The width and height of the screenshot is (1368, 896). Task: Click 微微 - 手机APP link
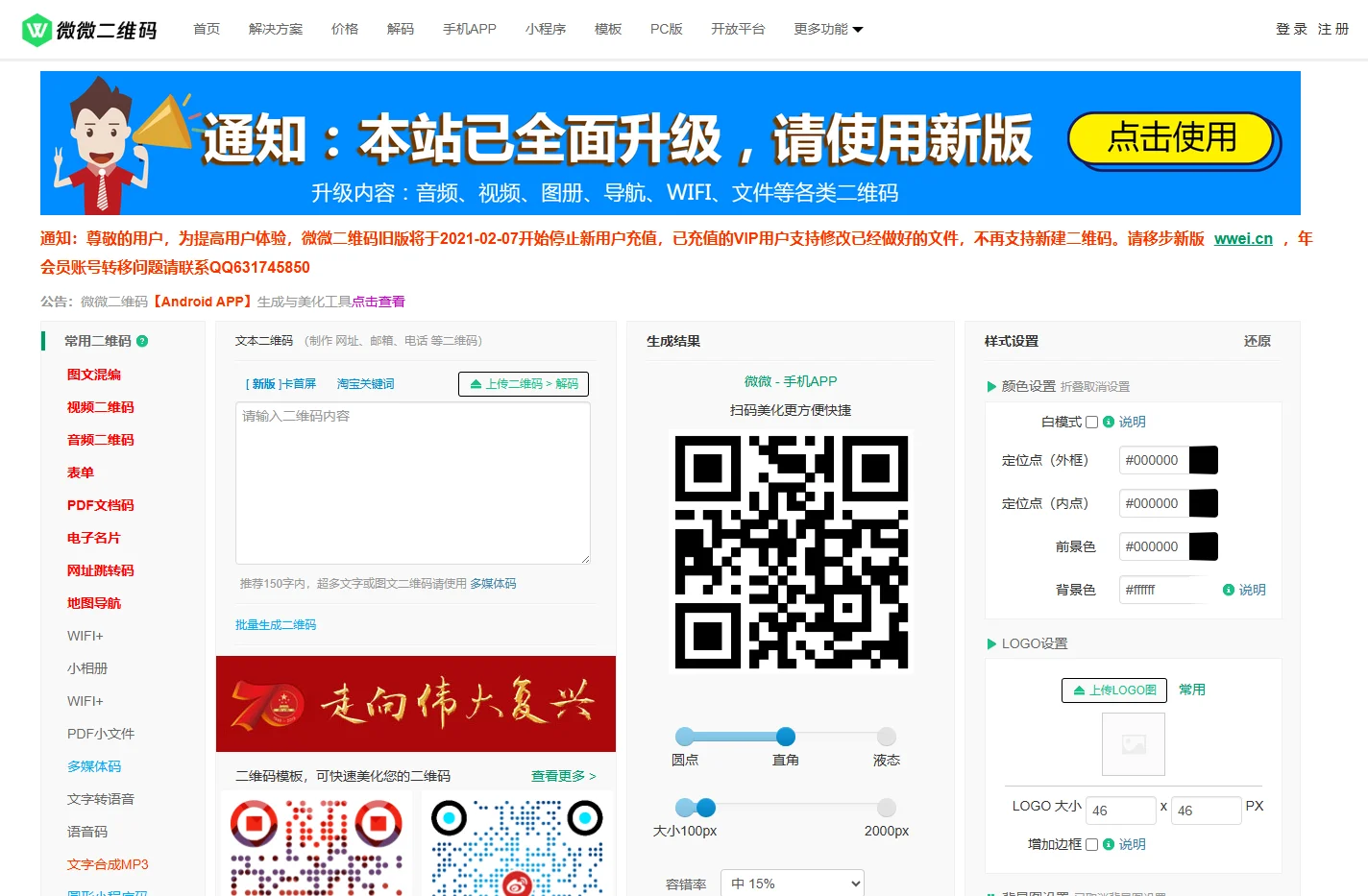[791, 381]
